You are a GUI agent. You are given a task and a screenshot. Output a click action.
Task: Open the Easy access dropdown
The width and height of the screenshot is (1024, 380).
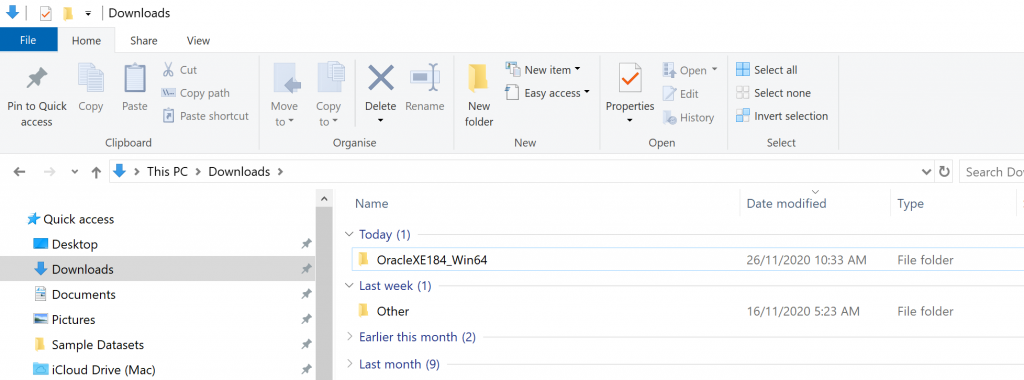click(548, 93)
